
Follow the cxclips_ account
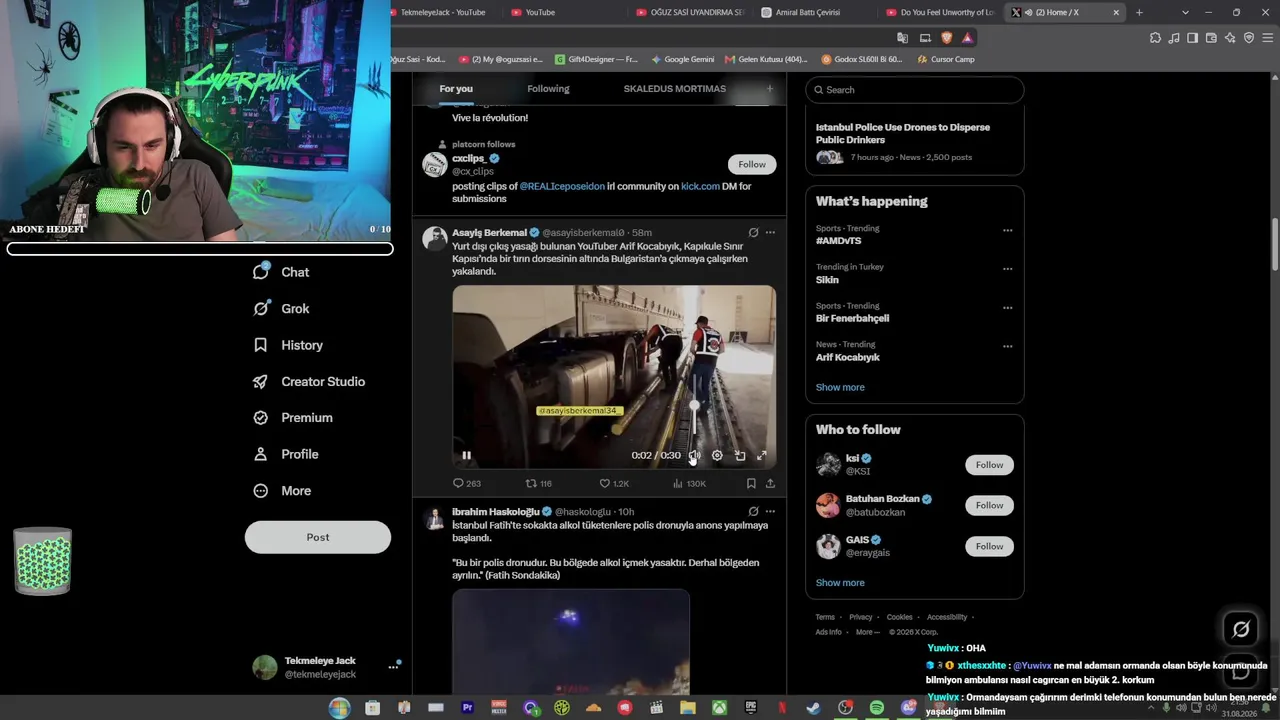752,164
